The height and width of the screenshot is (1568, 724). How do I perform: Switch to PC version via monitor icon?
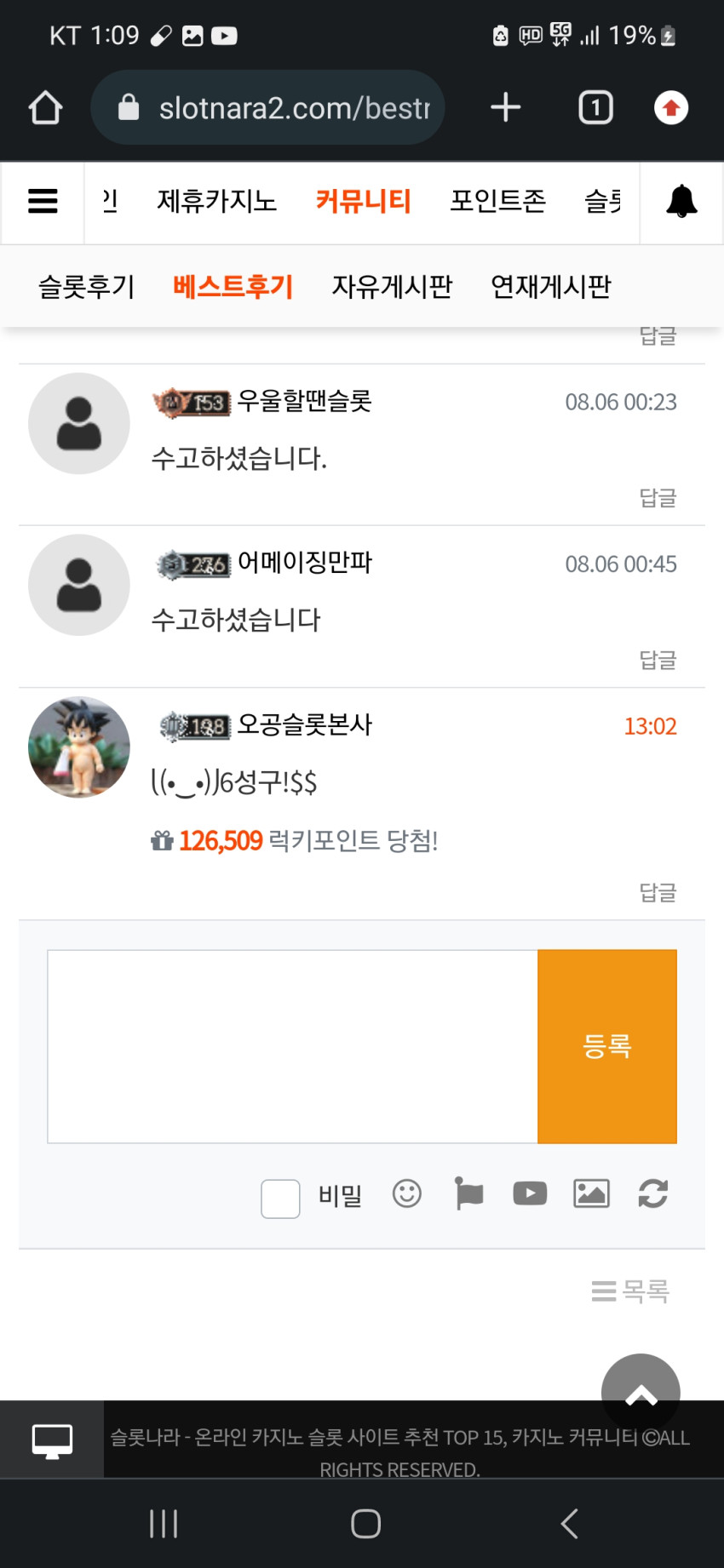(x=52, y=1440)
